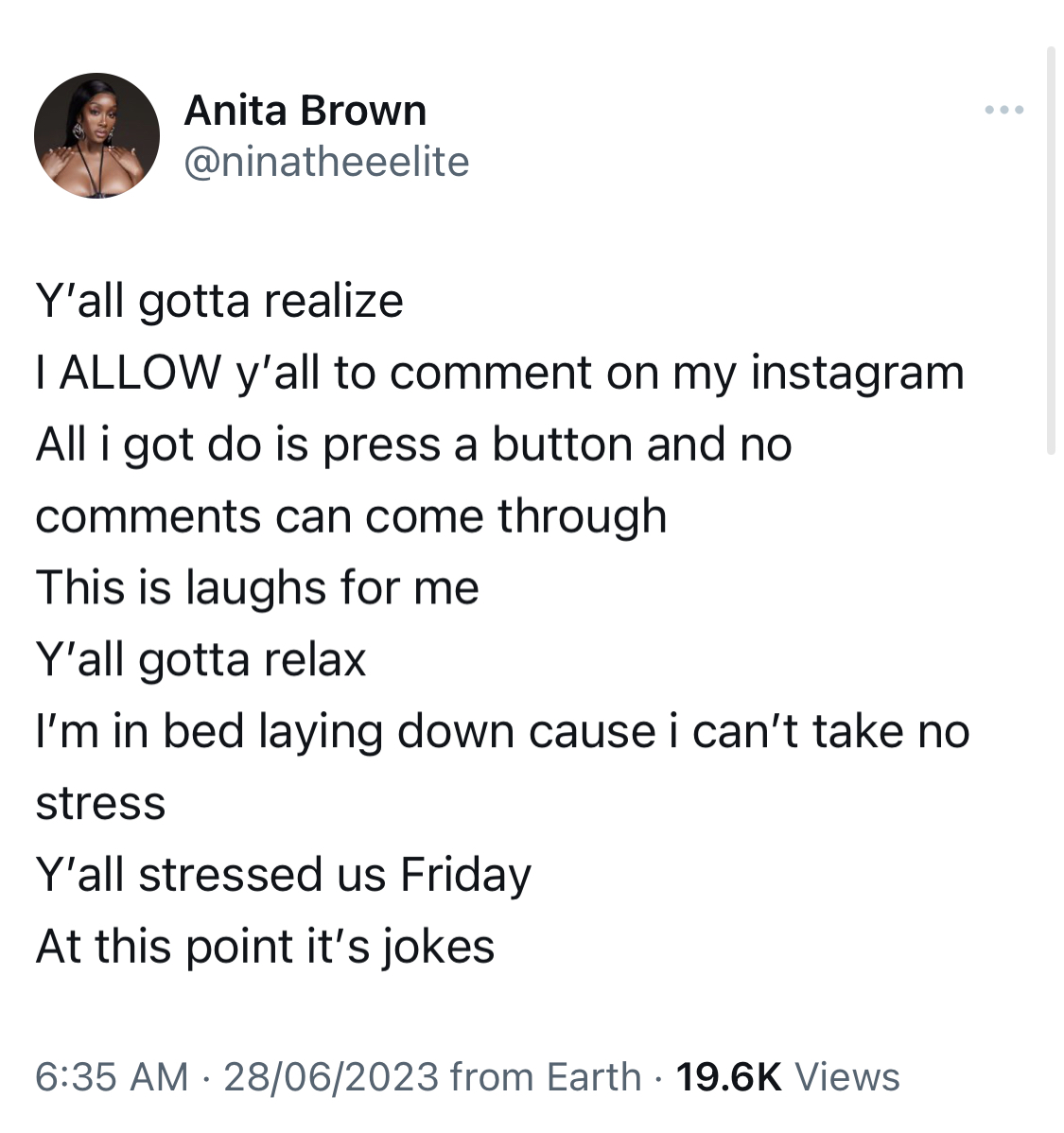This screenshot has height=1133, width=1064.
Task: Click the bold 19.6K view count
Action: pyautogui.click(x=728, y=1076)
